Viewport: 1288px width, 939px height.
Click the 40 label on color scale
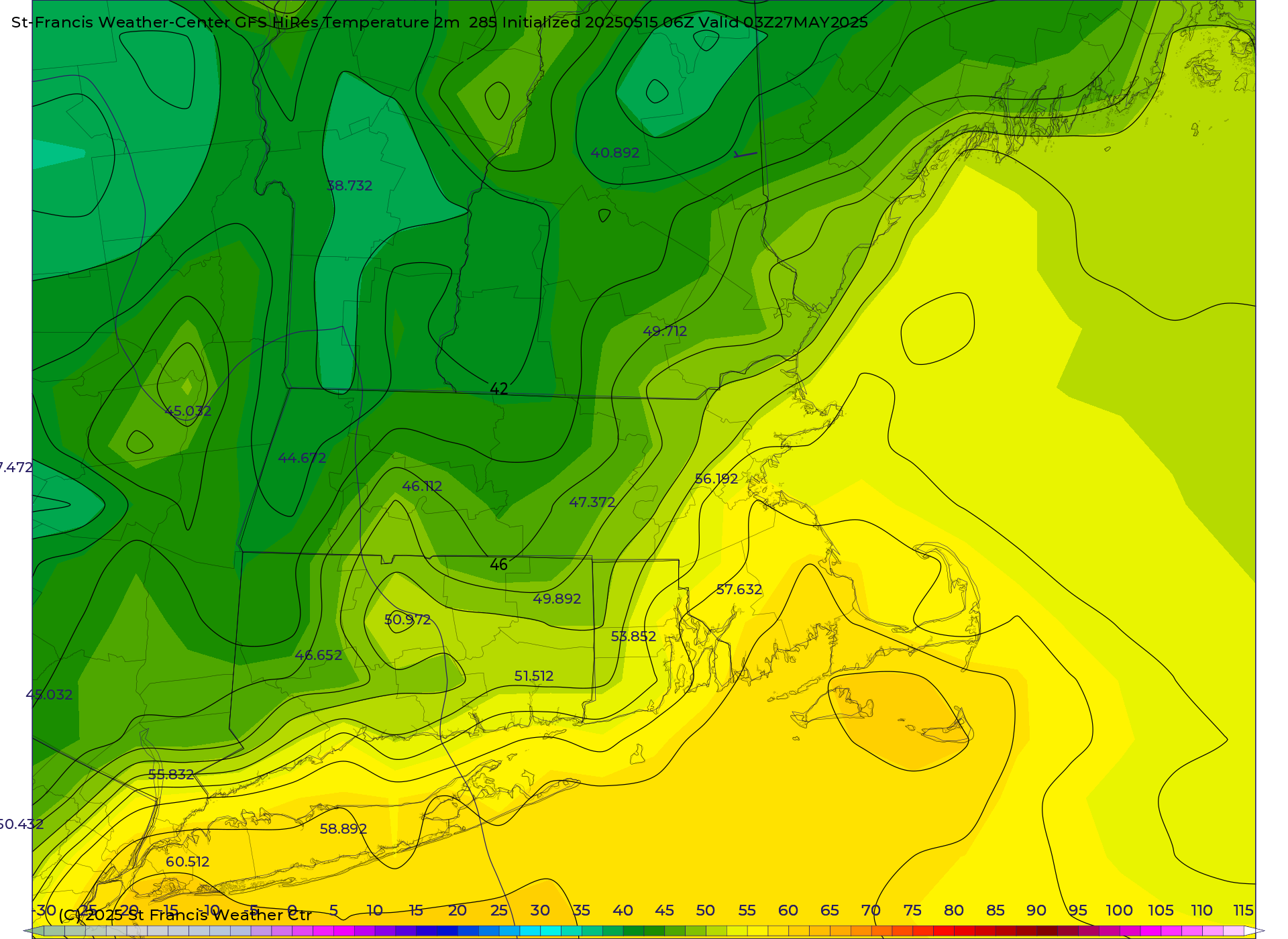pos(623,910)
